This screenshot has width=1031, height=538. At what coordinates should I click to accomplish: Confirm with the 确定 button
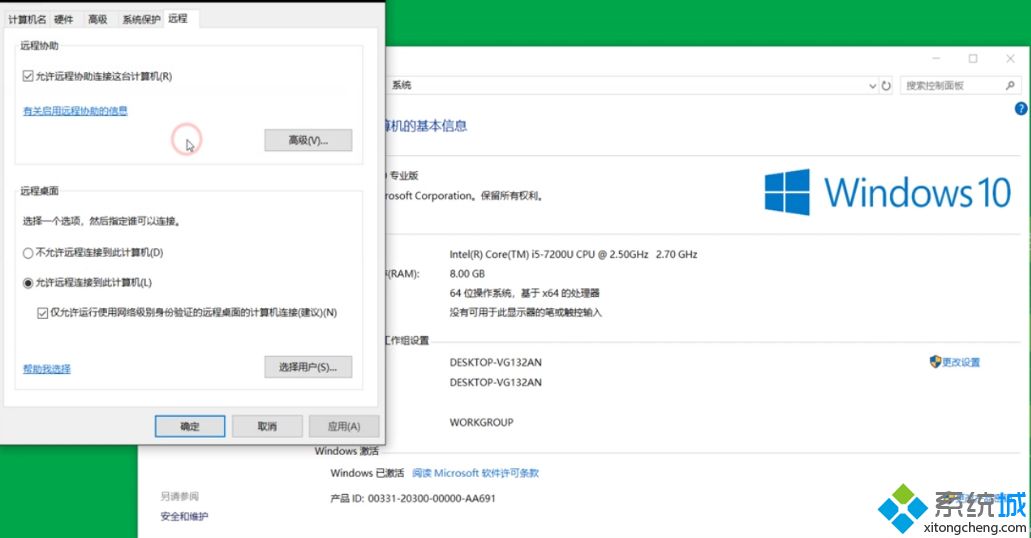(190, 426)
